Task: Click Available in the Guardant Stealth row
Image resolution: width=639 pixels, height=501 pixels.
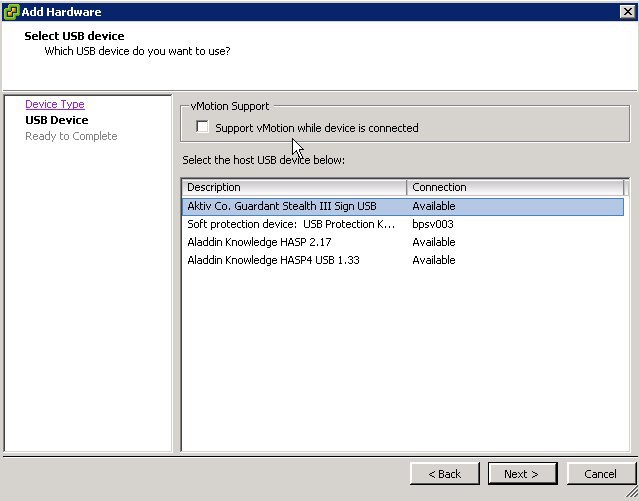Action: pyautogui.click(x=434, y=206)
